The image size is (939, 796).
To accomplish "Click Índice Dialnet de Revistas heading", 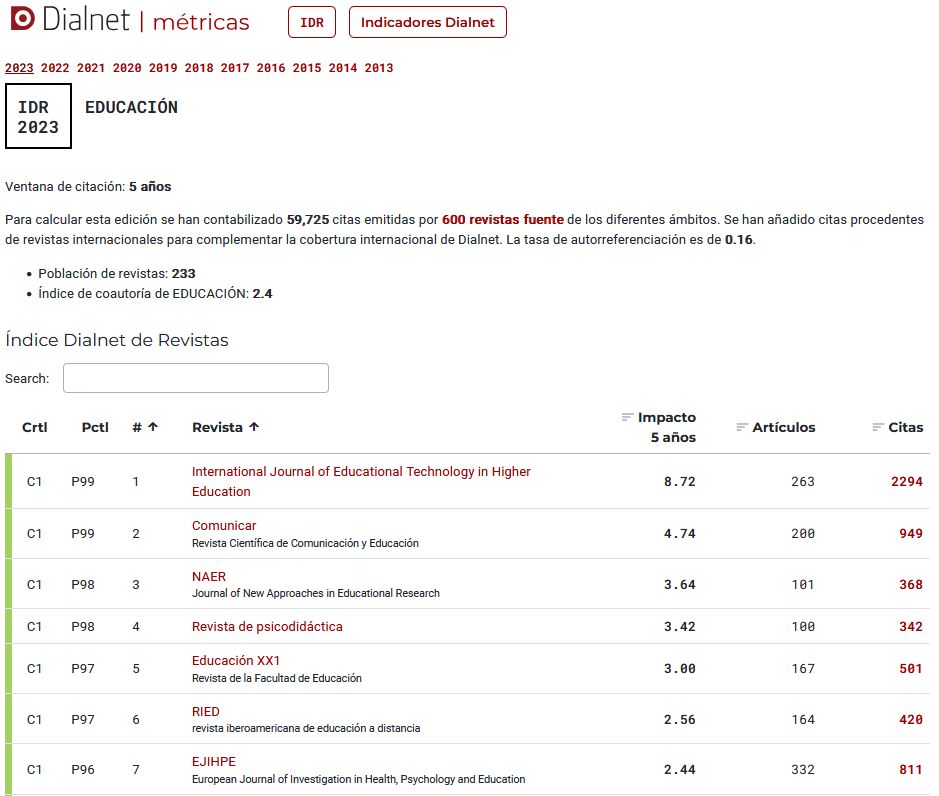I will coord(117,340).
